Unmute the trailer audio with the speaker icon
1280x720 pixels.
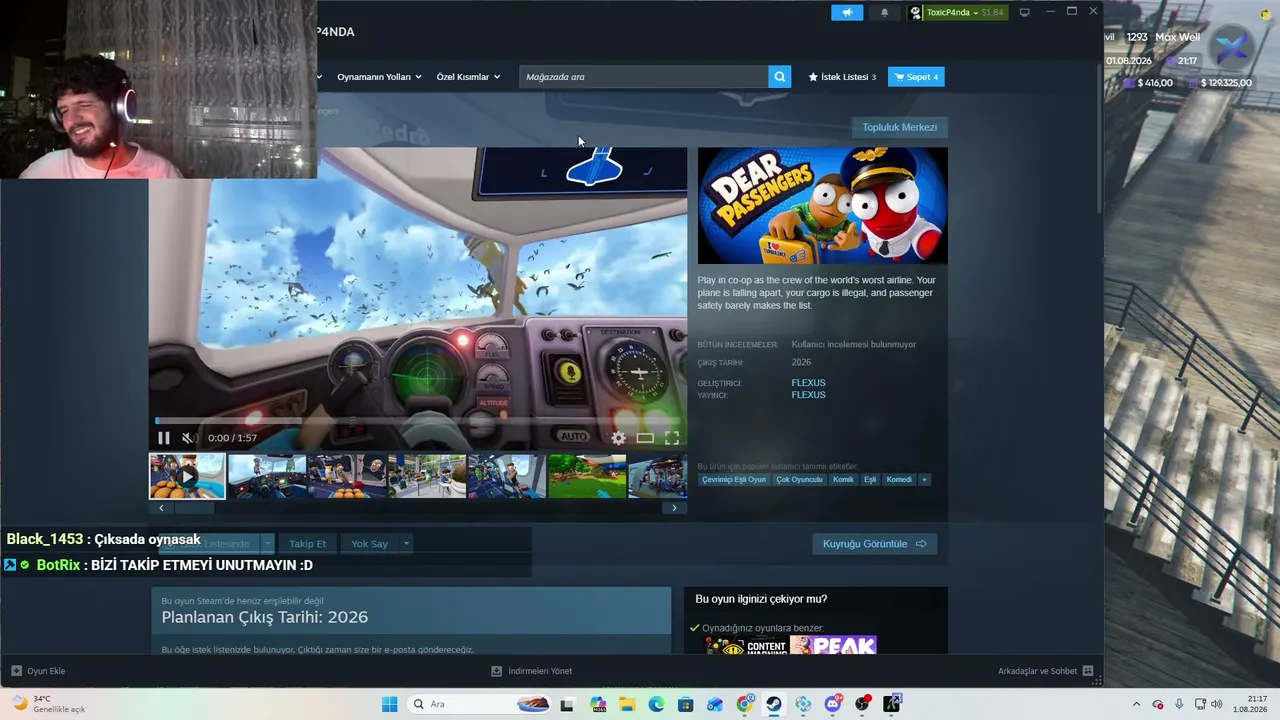click(188, 438)
